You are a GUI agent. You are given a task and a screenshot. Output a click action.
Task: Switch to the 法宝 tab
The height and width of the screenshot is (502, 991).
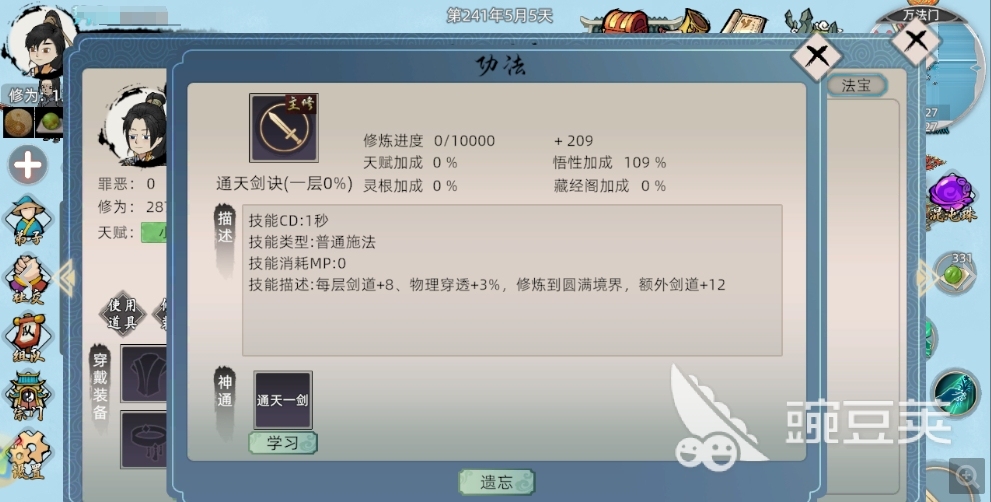click(856, 85)
